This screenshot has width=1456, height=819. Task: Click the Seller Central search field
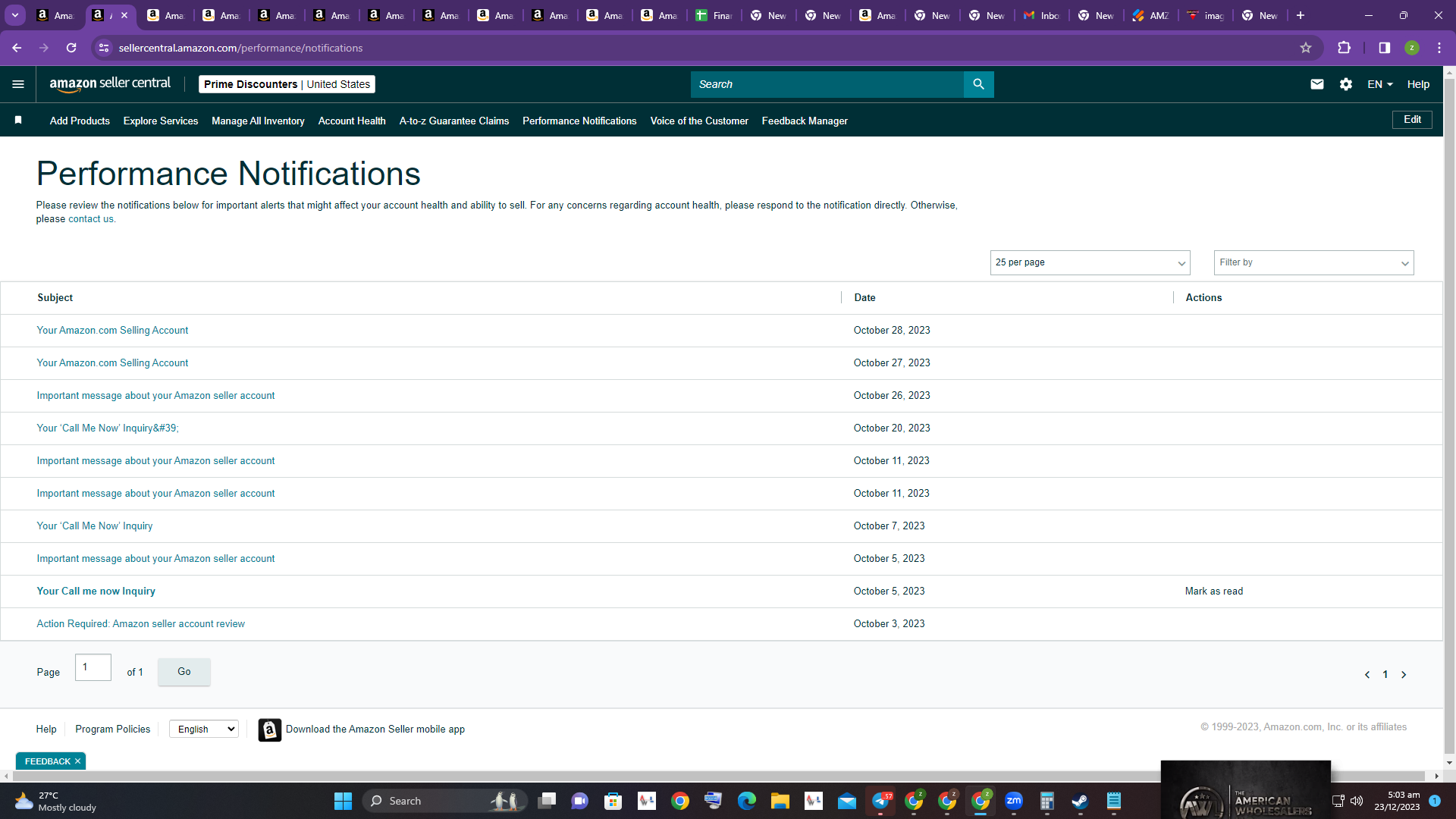827,84
